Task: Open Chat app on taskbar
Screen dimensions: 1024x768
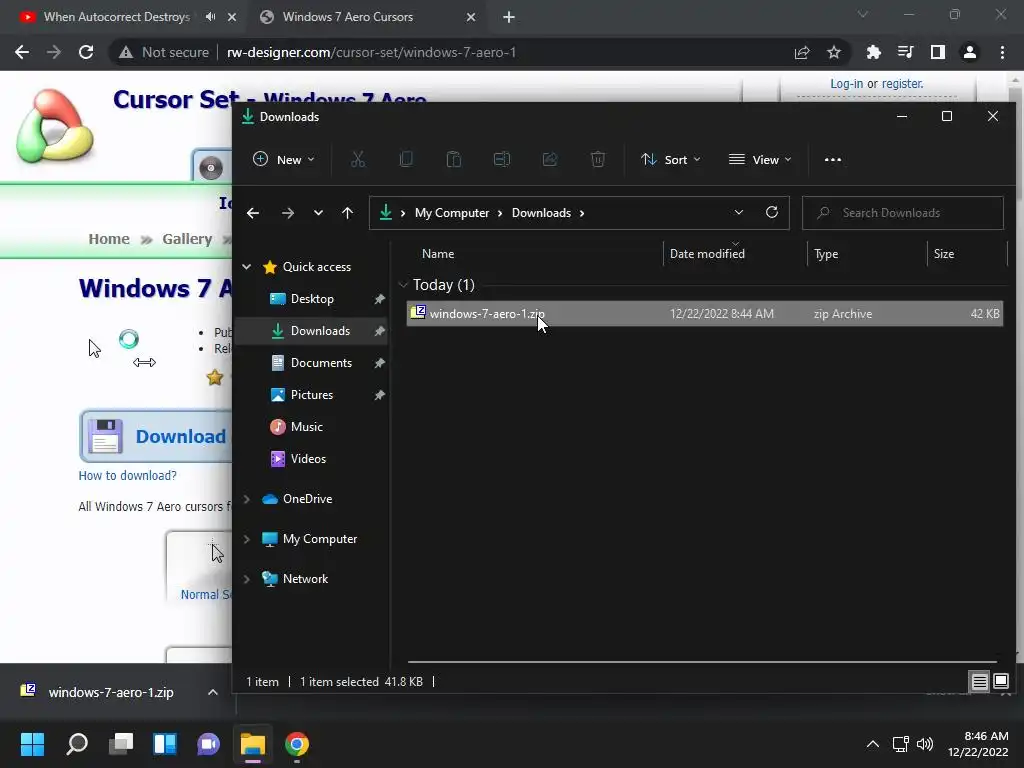Action: pos(208,744)
